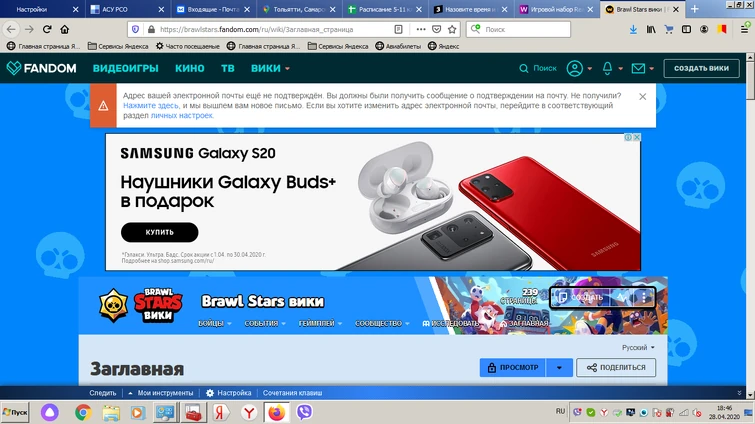
Task: Open wiki activity icon in header
Action: pyautogui.click(x=622, y=297)
